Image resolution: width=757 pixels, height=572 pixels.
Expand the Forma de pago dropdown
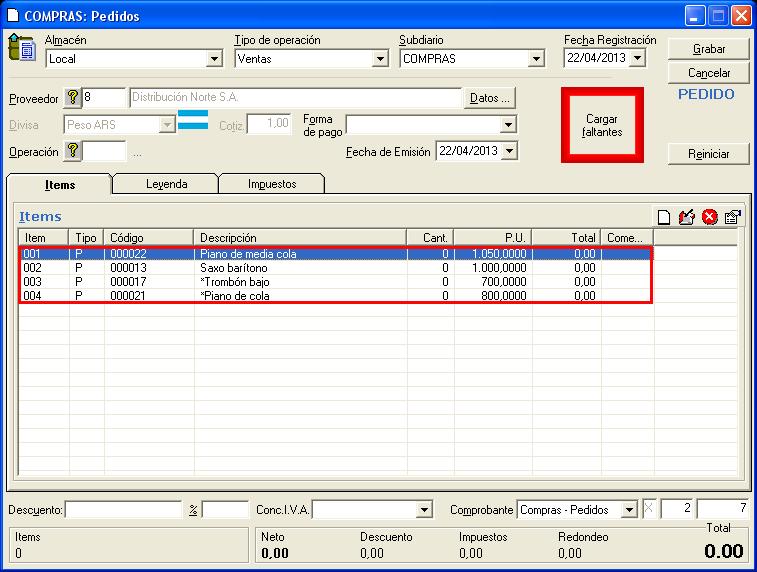(x=508, y=125)
